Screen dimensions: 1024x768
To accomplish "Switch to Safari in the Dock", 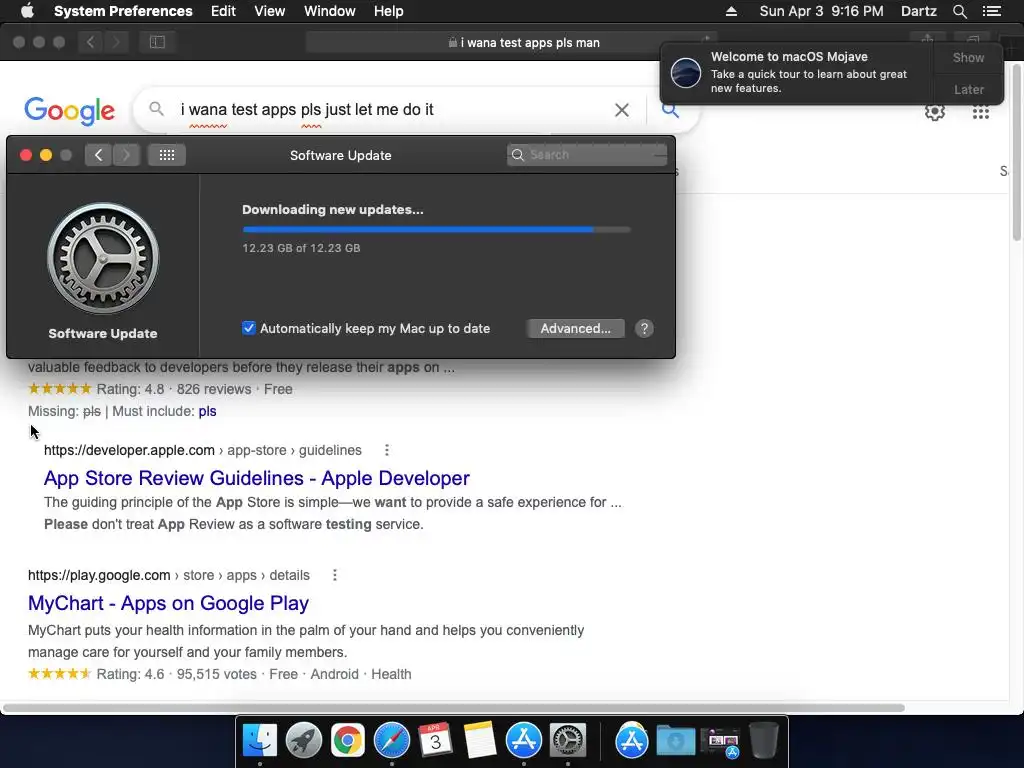I will click(x=392, y=741).
